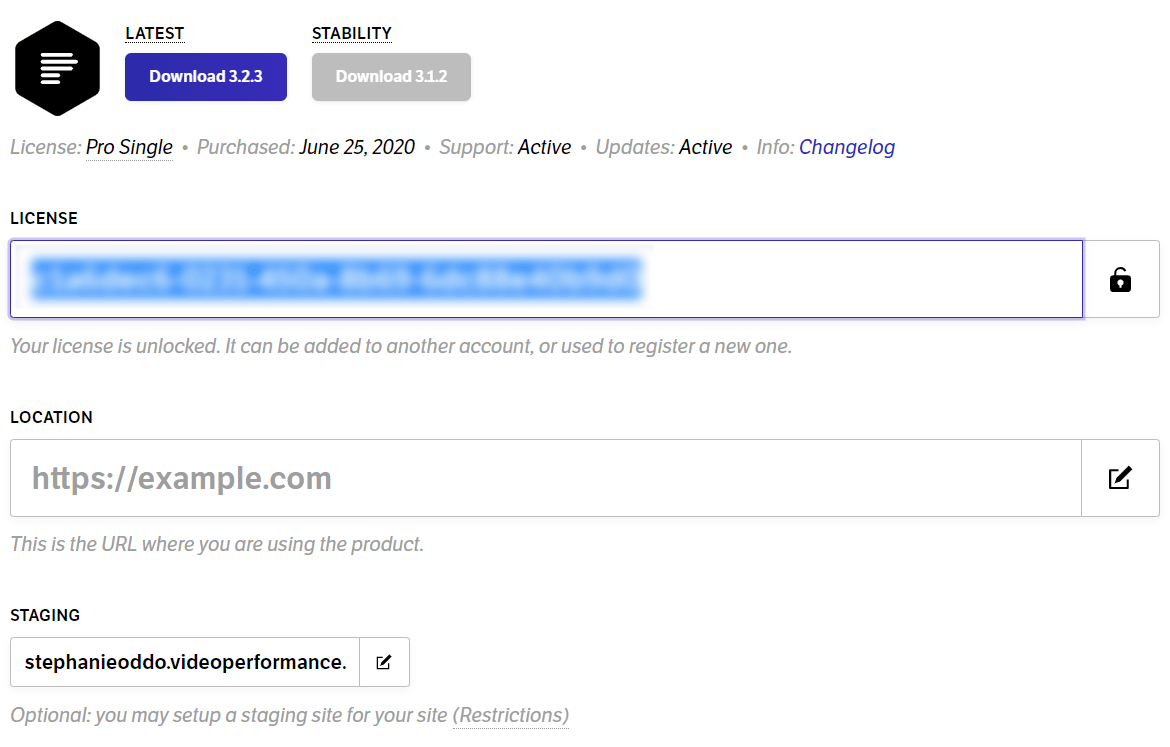Click the Support Active status text
The width and height of the screenshot is (1170, 747).
545,147
